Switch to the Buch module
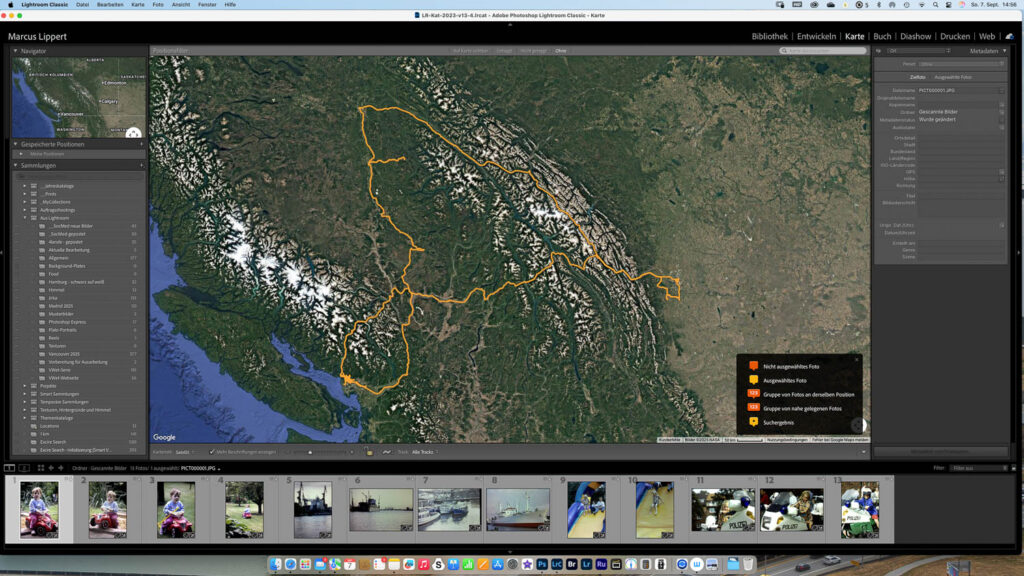The image size is (1024, 576). click(x=882, y=37)
